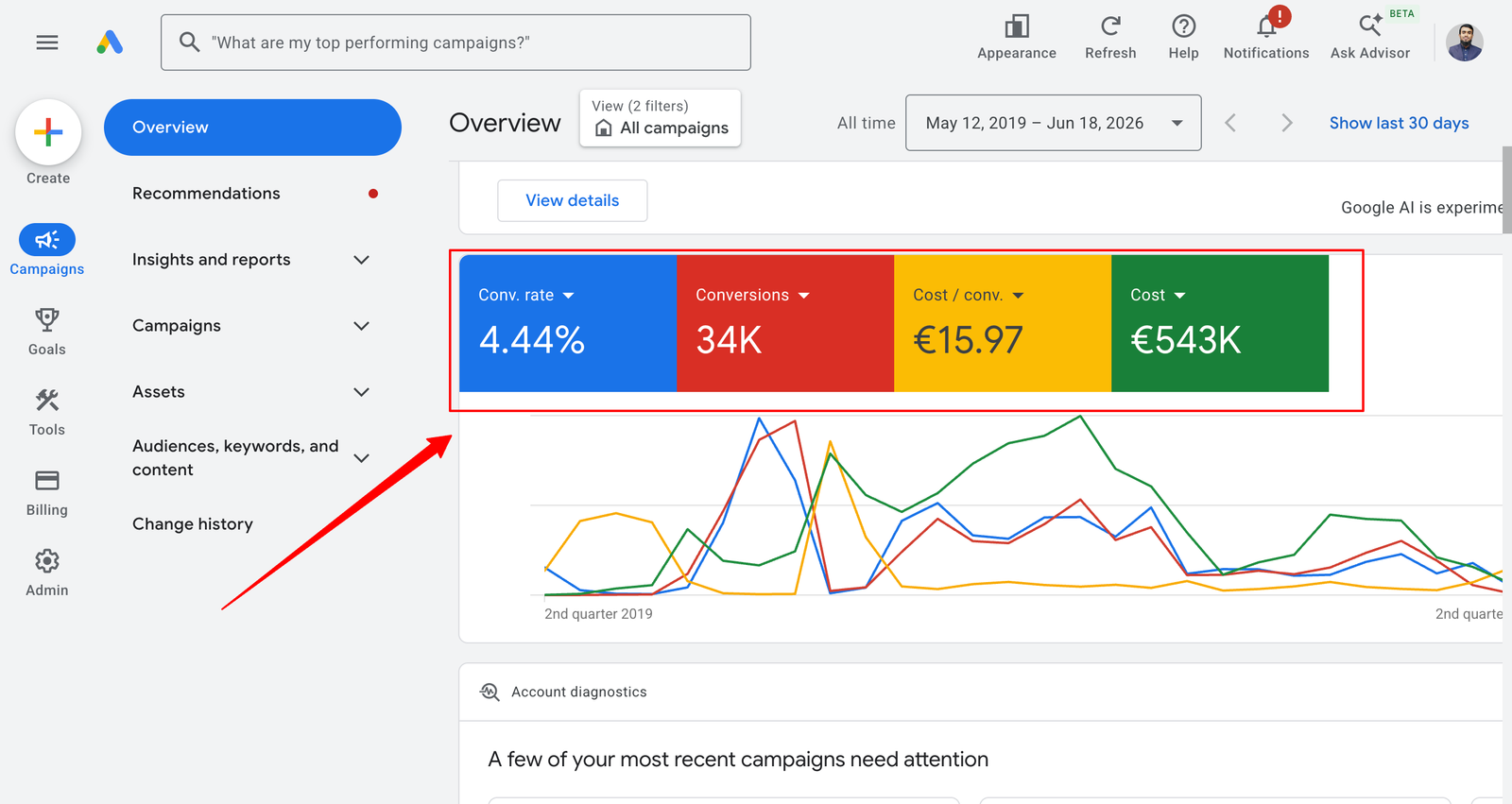This screenshot has height=804, width=1512.
Task: Select the blue 4.44% scorecard
Action: tap(568, 323)
